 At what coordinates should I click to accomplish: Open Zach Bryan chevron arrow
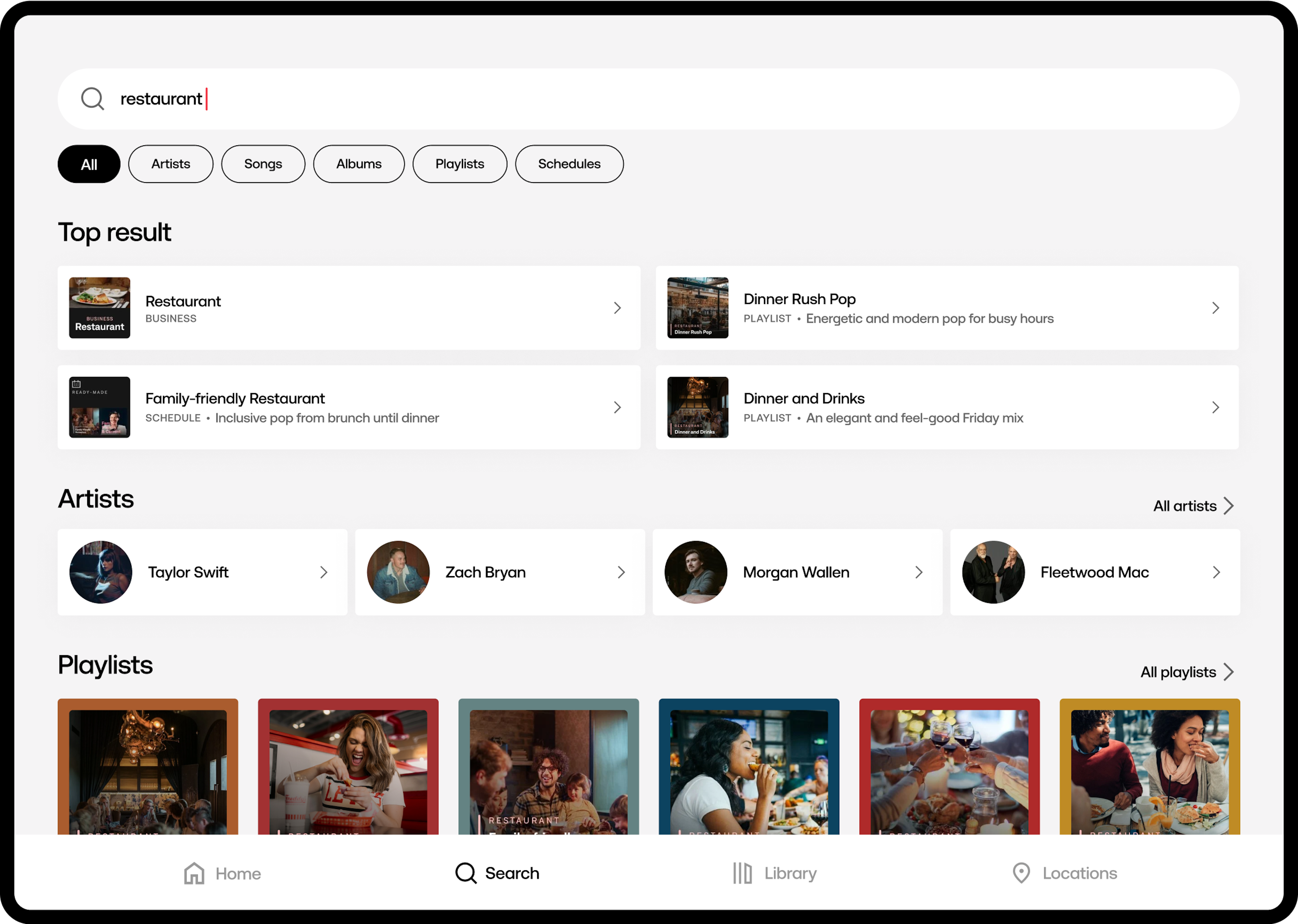(x=621, y=572)
